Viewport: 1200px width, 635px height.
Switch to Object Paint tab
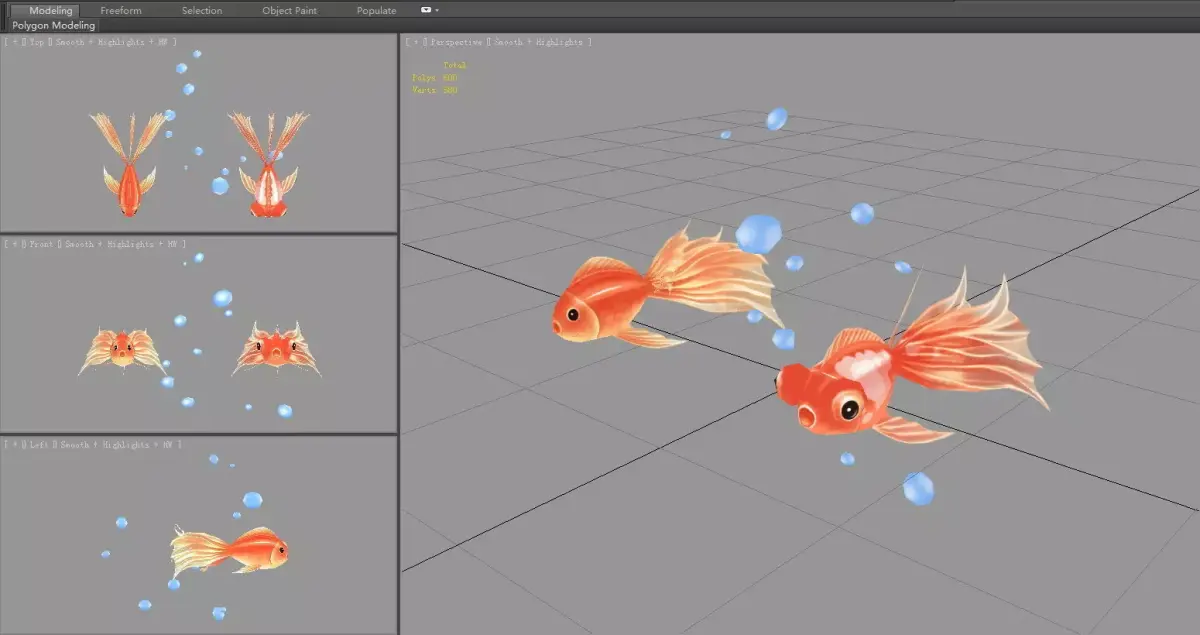(289, 10)
